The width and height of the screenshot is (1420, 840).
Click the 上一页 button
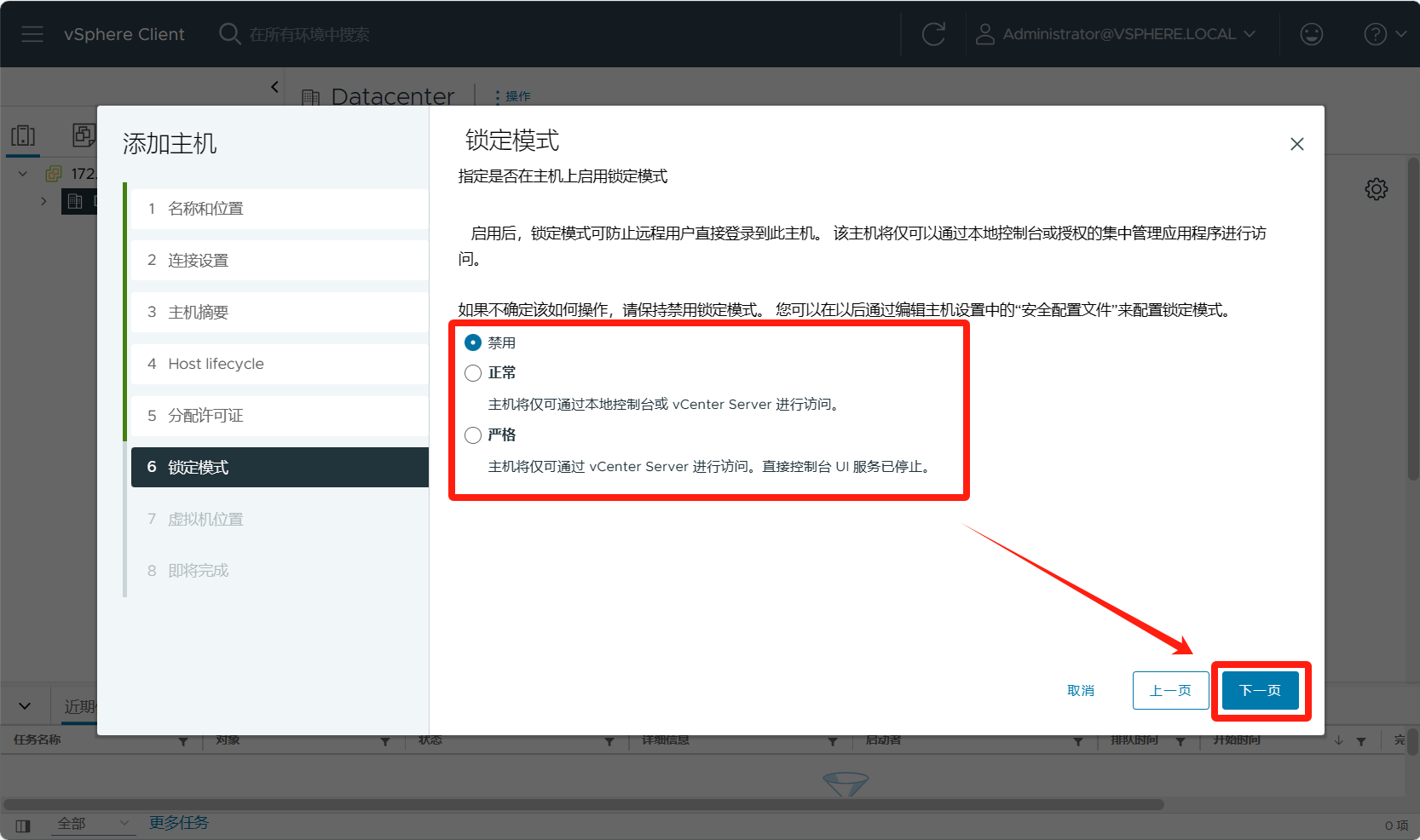click(1169, 690)
